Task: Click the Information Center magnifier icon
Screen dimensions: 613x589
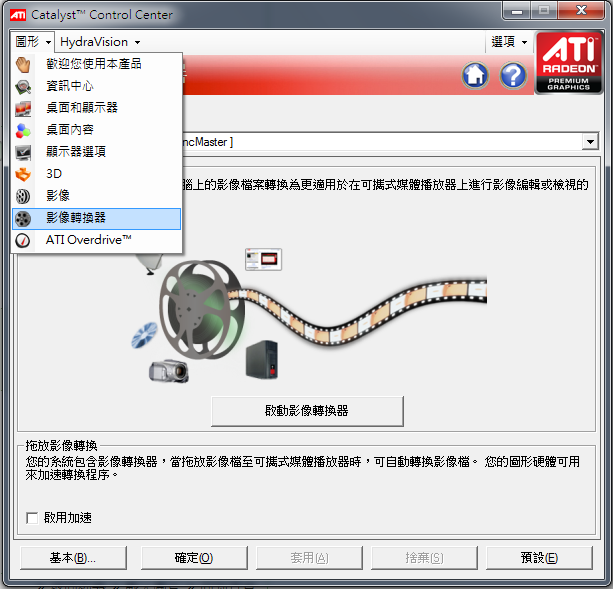Action: click(x=23, y=86)
